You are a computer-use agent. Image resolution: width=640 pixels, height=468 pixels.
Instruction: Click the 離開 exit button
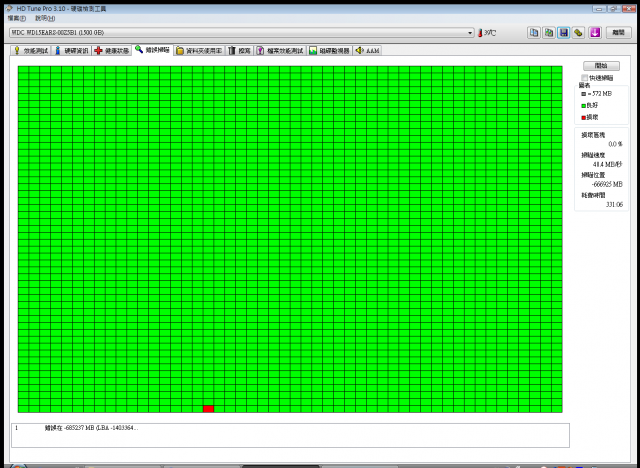pyautogui.click(x=619, y=33)
